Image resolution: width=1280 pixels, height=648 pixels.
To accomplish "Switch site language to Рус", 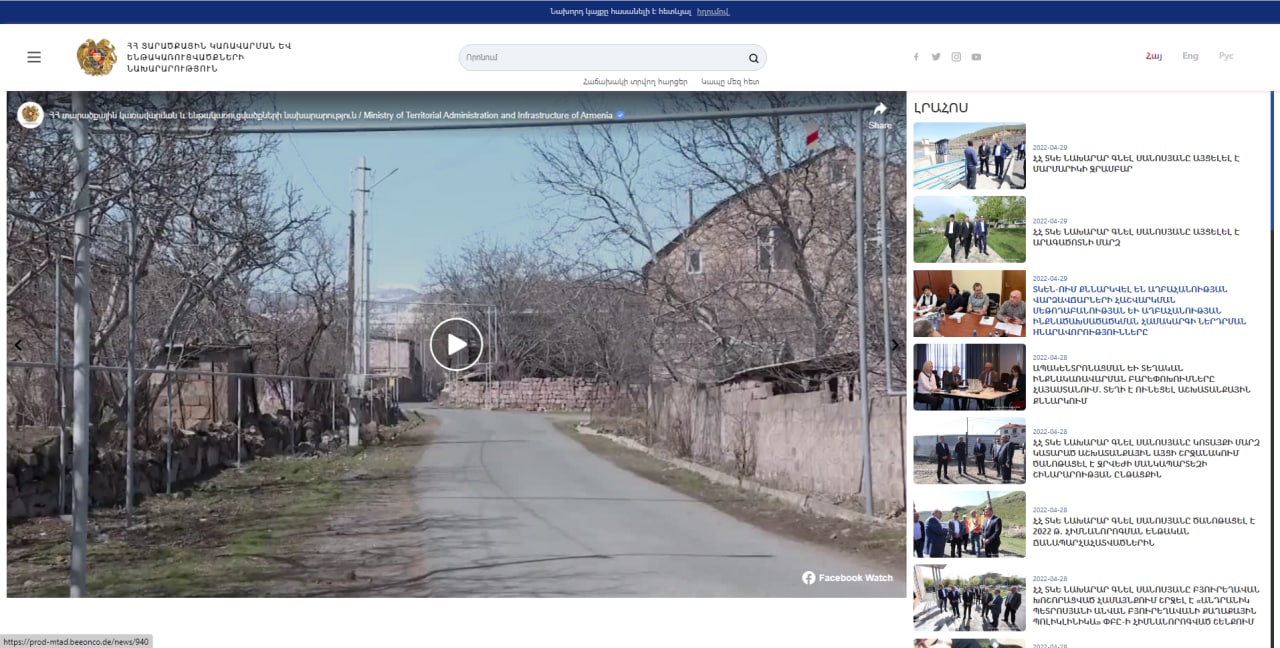I will (1226, 56).
